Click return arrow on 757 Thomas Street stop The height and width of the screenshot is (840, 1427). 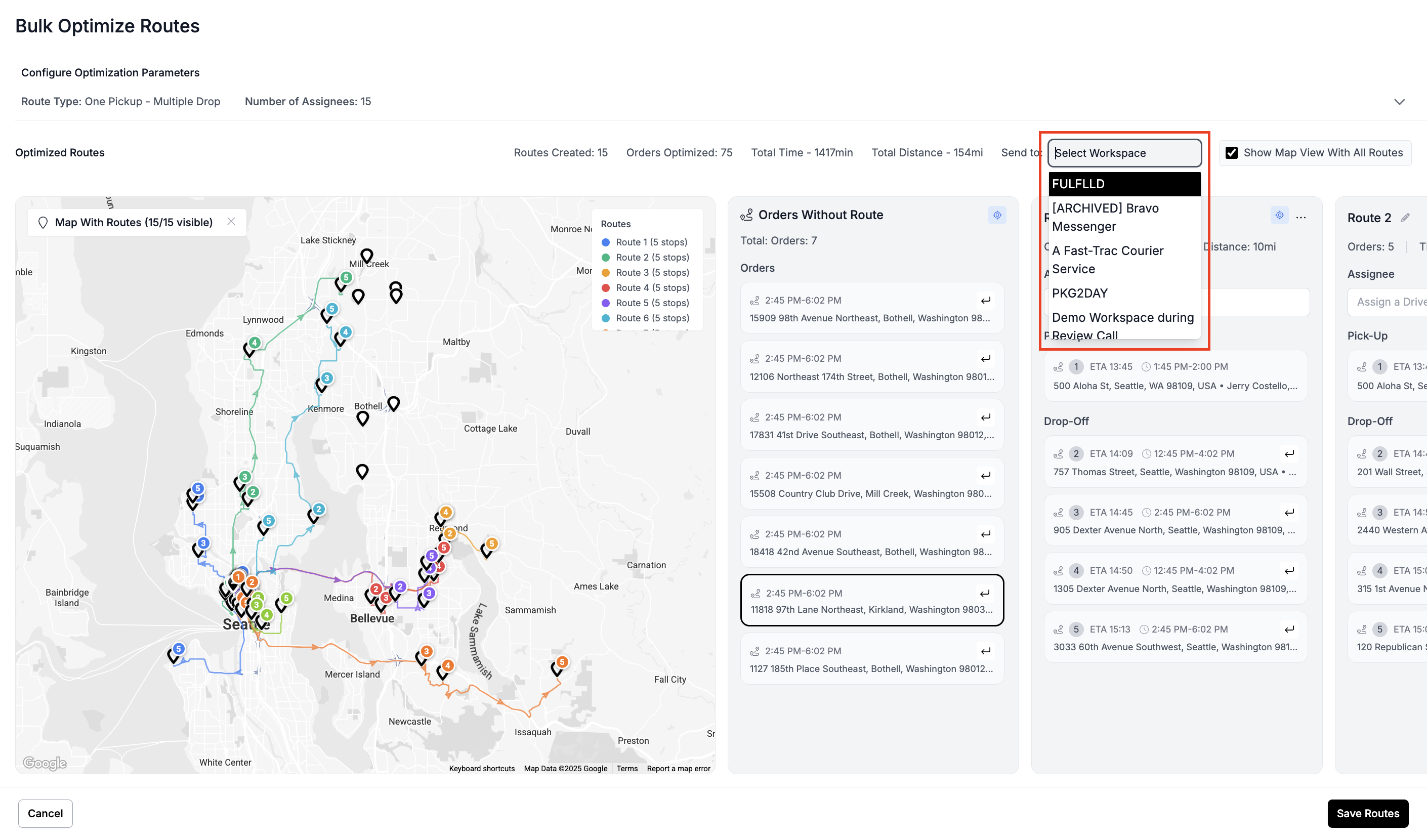click(x=1289, y=454)
